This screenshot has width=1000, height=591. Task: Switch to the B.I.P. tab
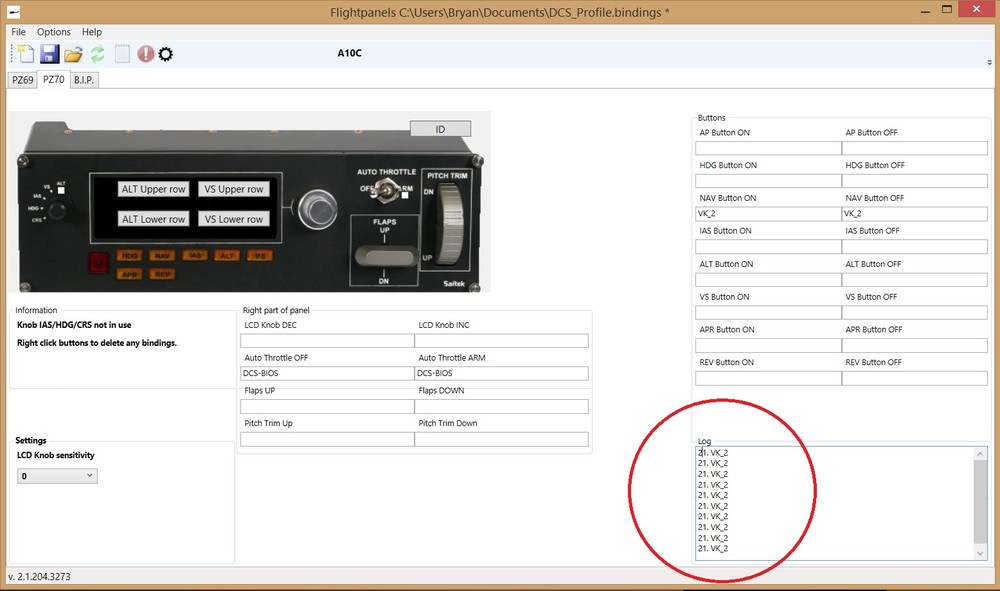click(84, 80)
